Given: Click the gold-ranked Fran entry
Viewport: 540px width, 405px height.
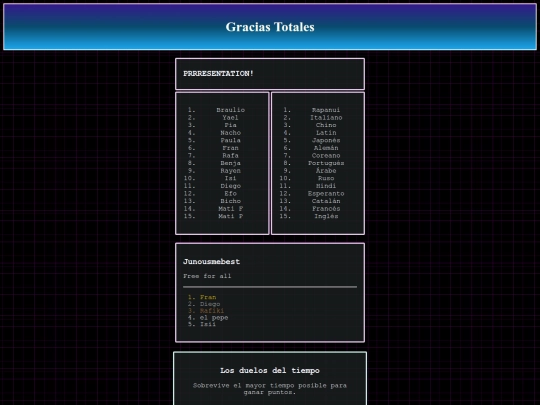Looking at the screenshot, I should coord(208,297).
